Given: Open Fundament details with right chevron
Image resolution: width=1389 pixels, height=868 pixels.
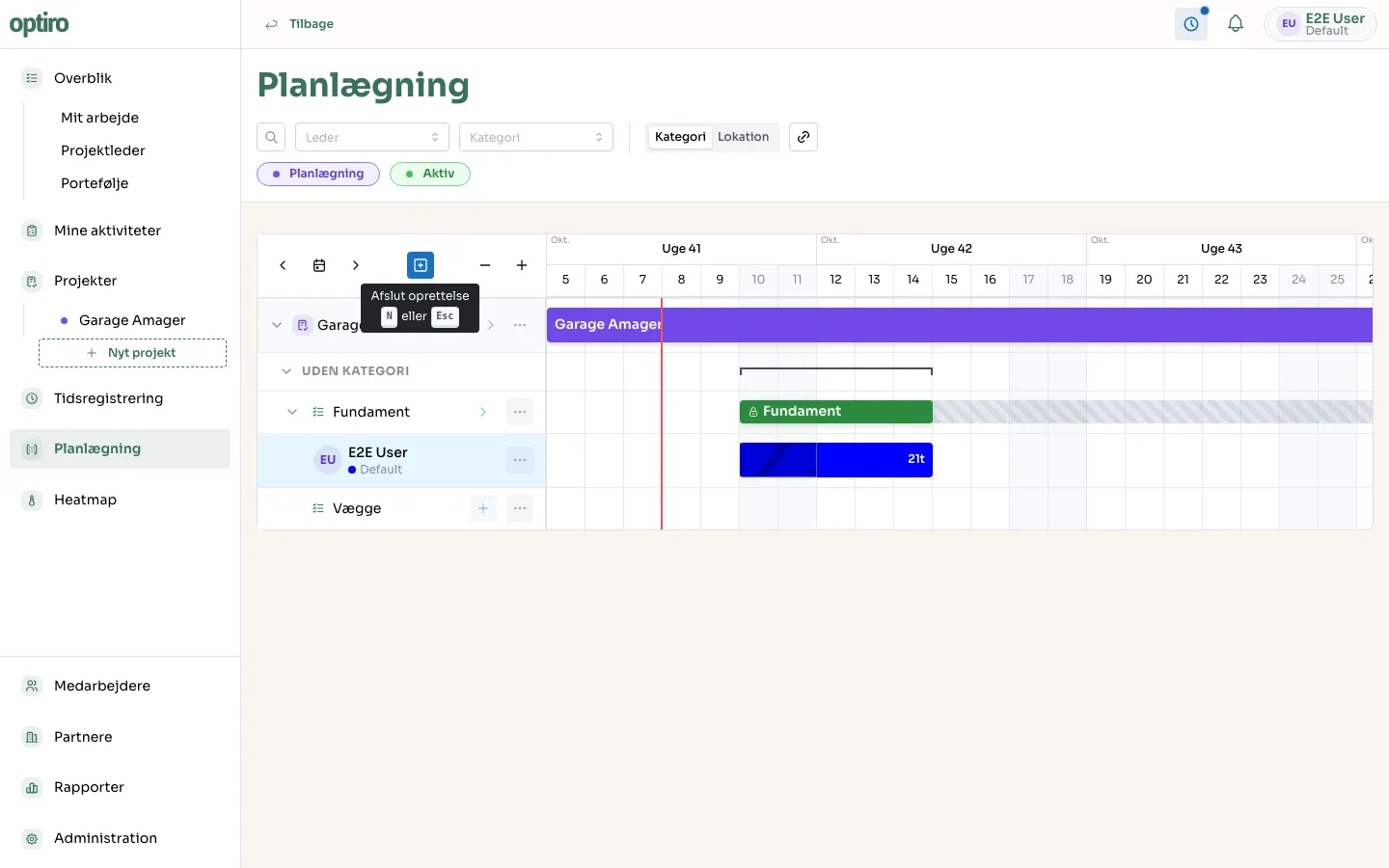Looking at the screenshot, I should 483,412.
